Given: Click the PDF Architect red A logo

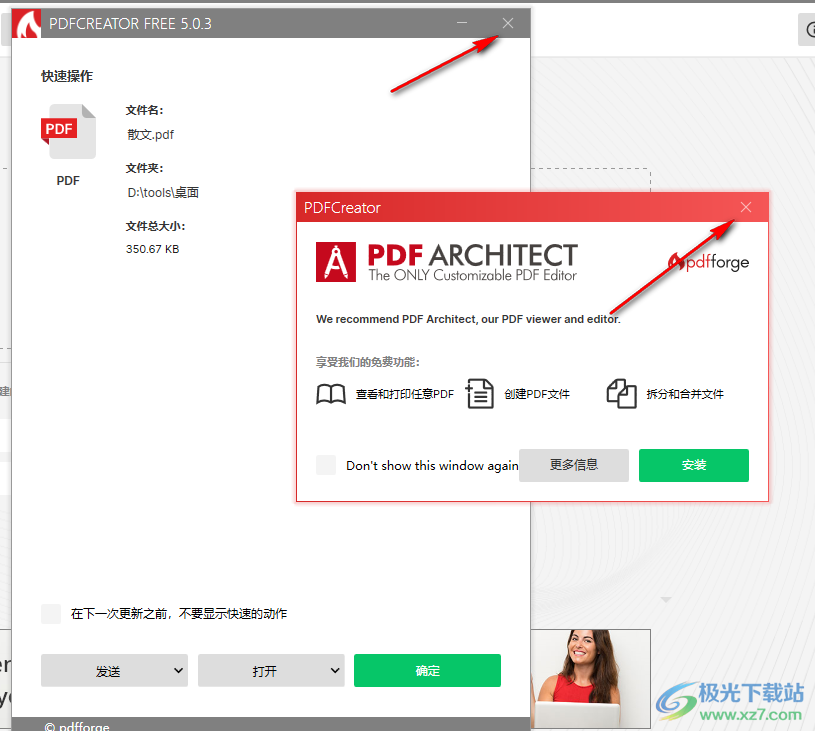Looking at the screenshot, I should [x=336, y=262].
